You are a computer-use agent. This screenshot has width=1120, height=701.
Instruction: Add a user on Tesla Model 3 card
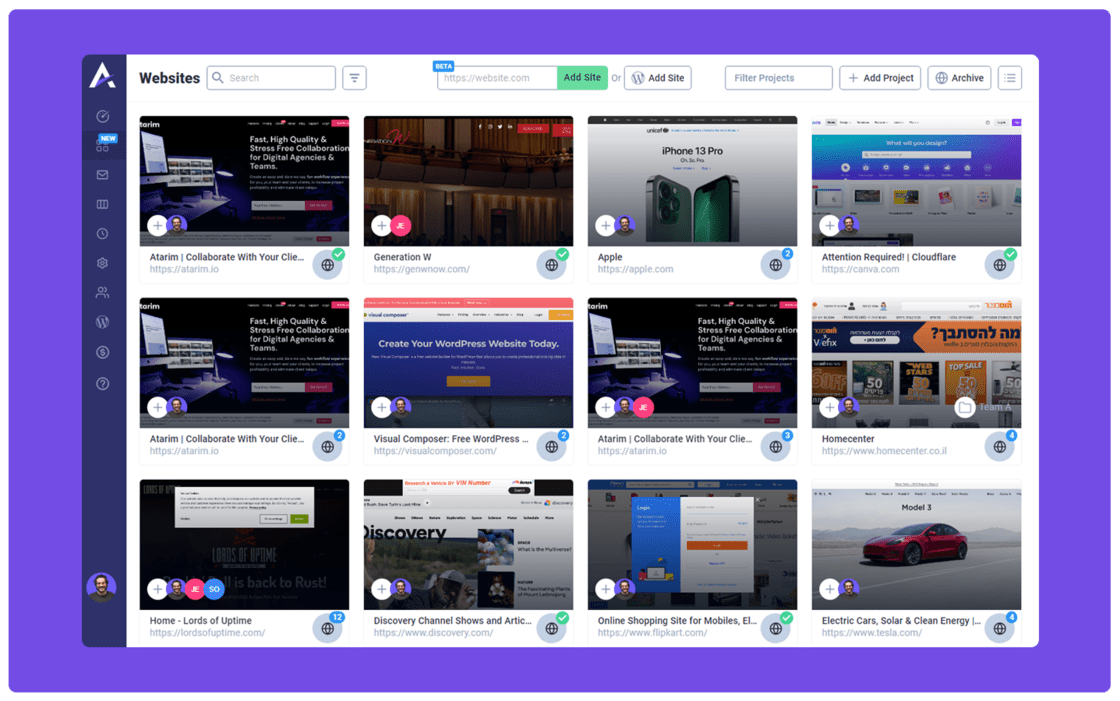(x=829, y=589)
